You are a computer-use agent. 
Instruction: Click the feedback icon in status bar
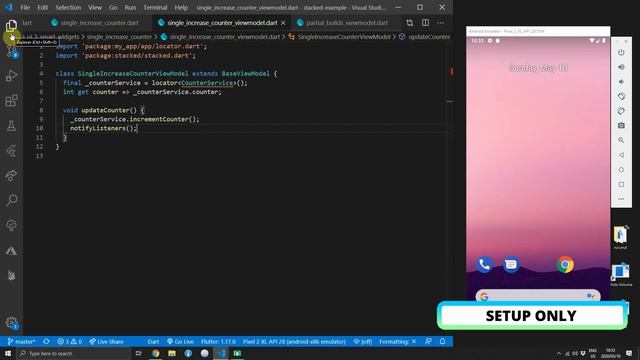tap(428, 342)
